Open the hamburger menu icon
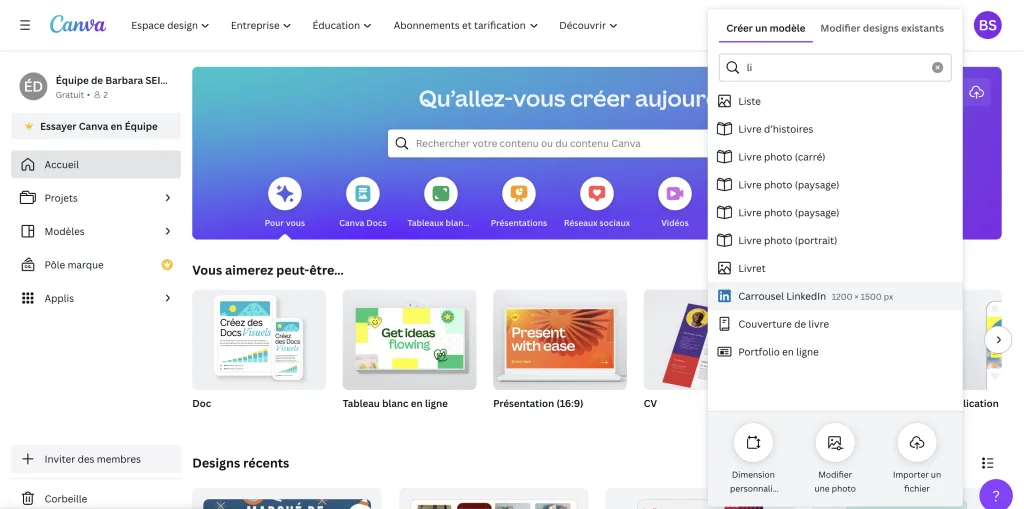 click(25, 25)
